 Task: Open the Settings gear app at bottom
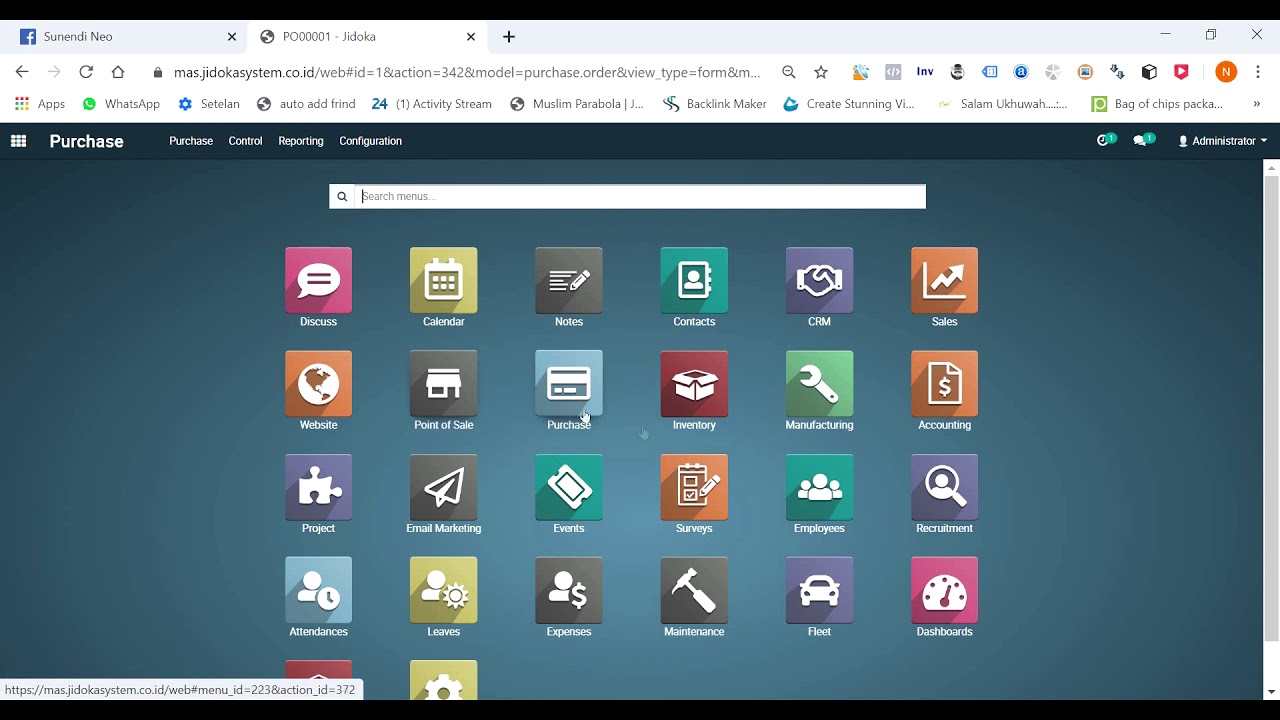(443, 681)
